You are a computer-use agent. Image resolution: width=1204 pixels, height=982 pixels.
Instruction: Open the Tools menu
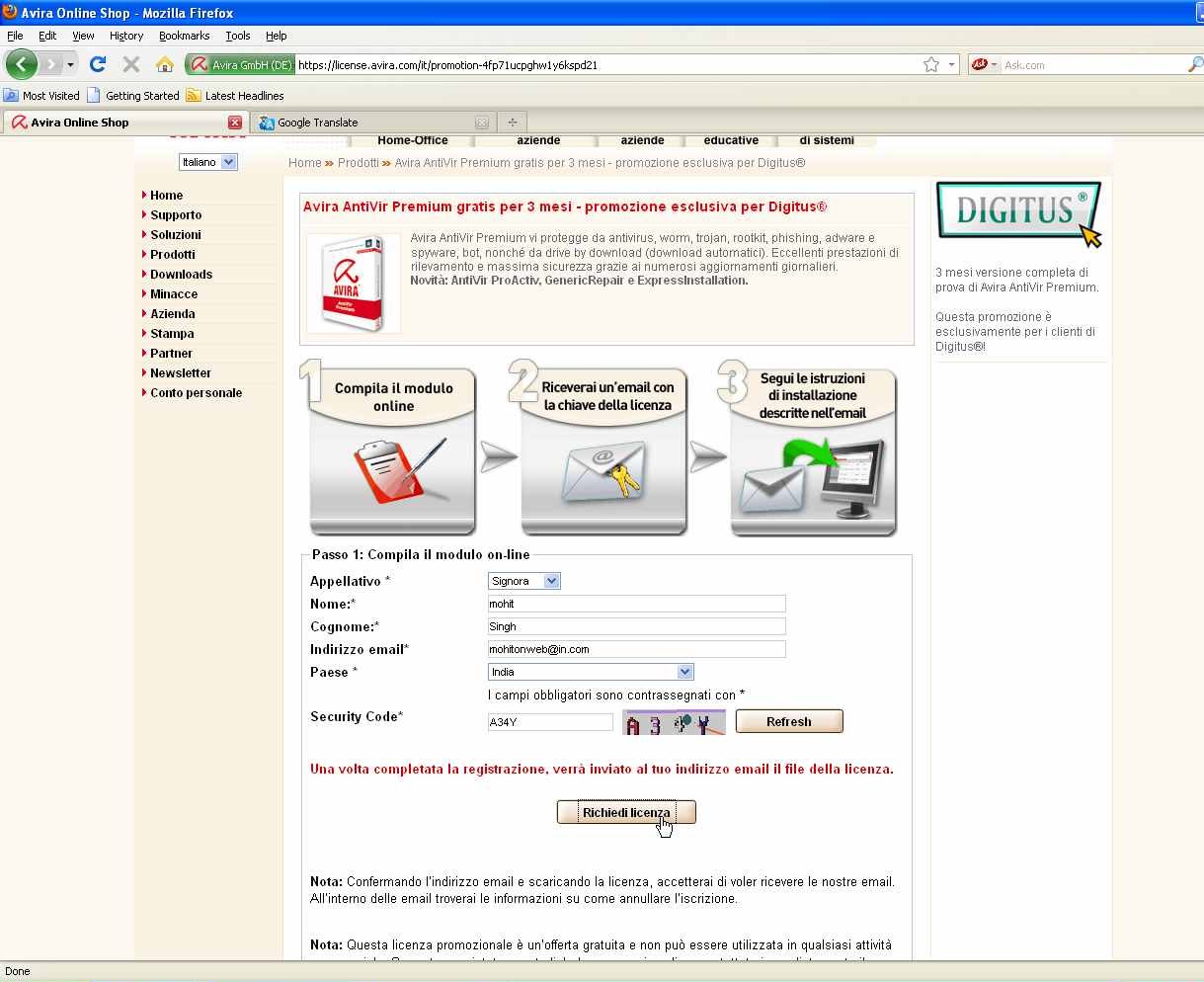point(238,36)
